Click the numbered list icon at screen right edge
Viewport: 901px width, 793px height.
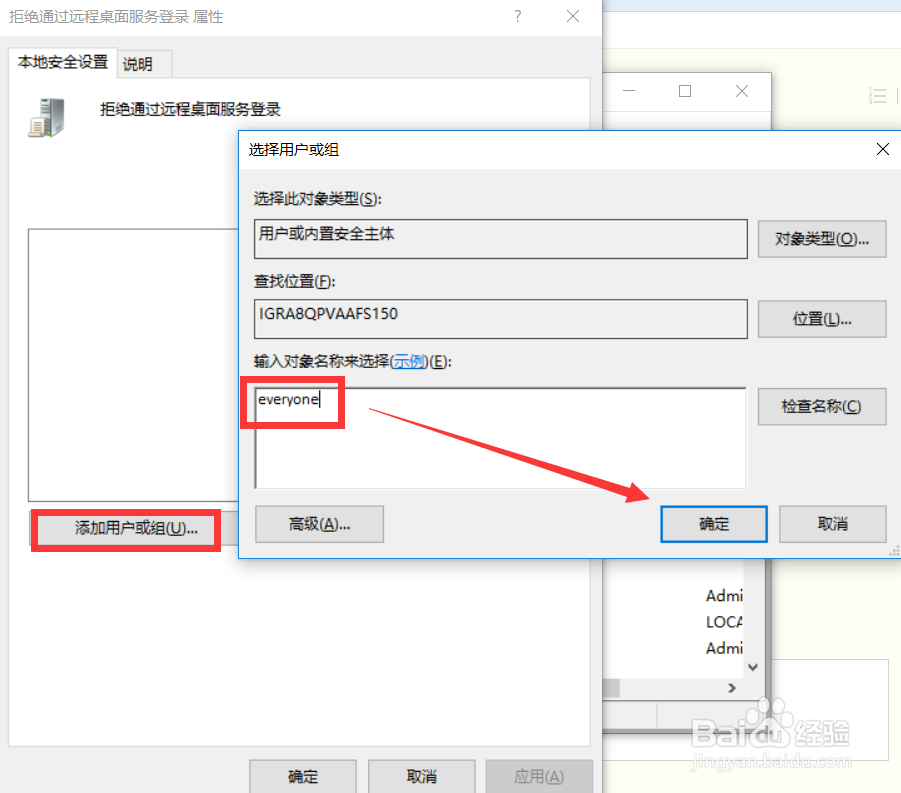point(878,95)
